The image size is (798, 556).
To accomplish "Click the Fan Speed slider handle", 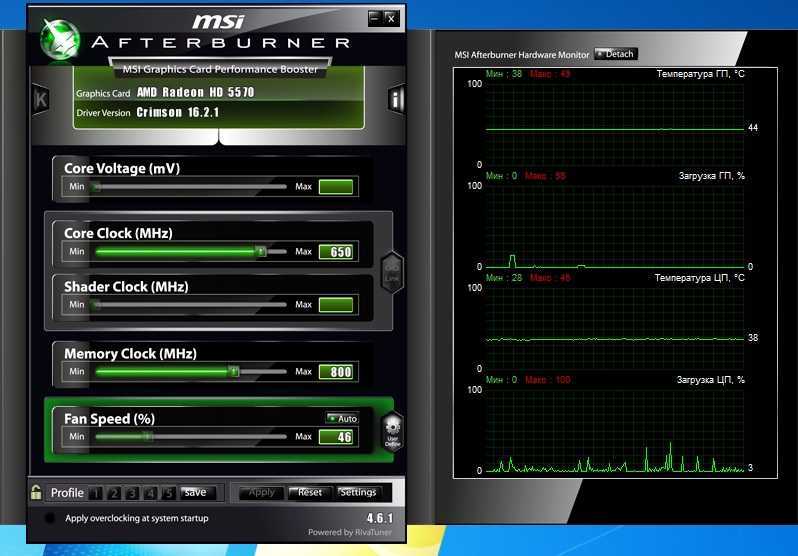I will tap(147, 436).
